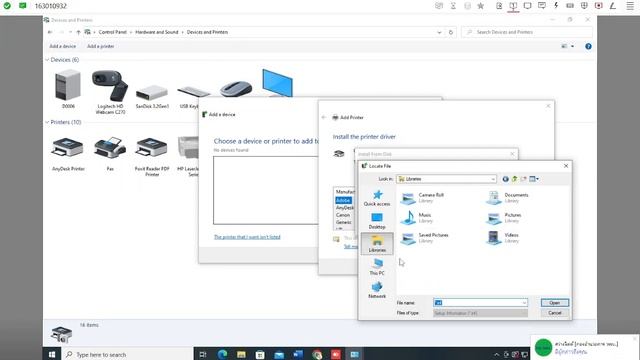The width and height of the screenshot is (640, 360).
Task: Select Libraries in Locate File sidebar
Action: pyautogui.click(x=377, y=244)
